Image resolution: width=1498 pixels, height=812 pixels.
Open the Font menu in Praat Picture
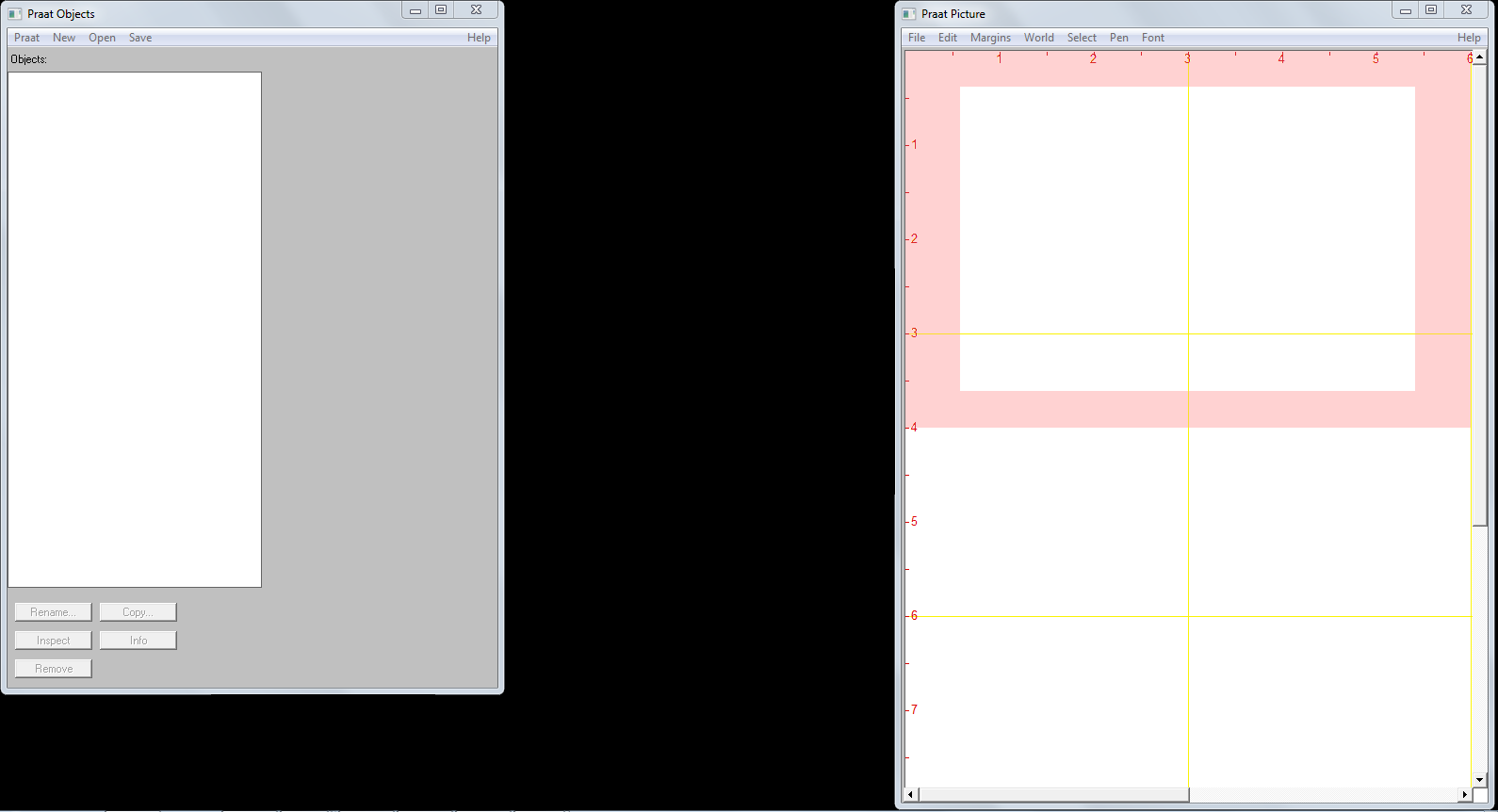click(1153, 38)
